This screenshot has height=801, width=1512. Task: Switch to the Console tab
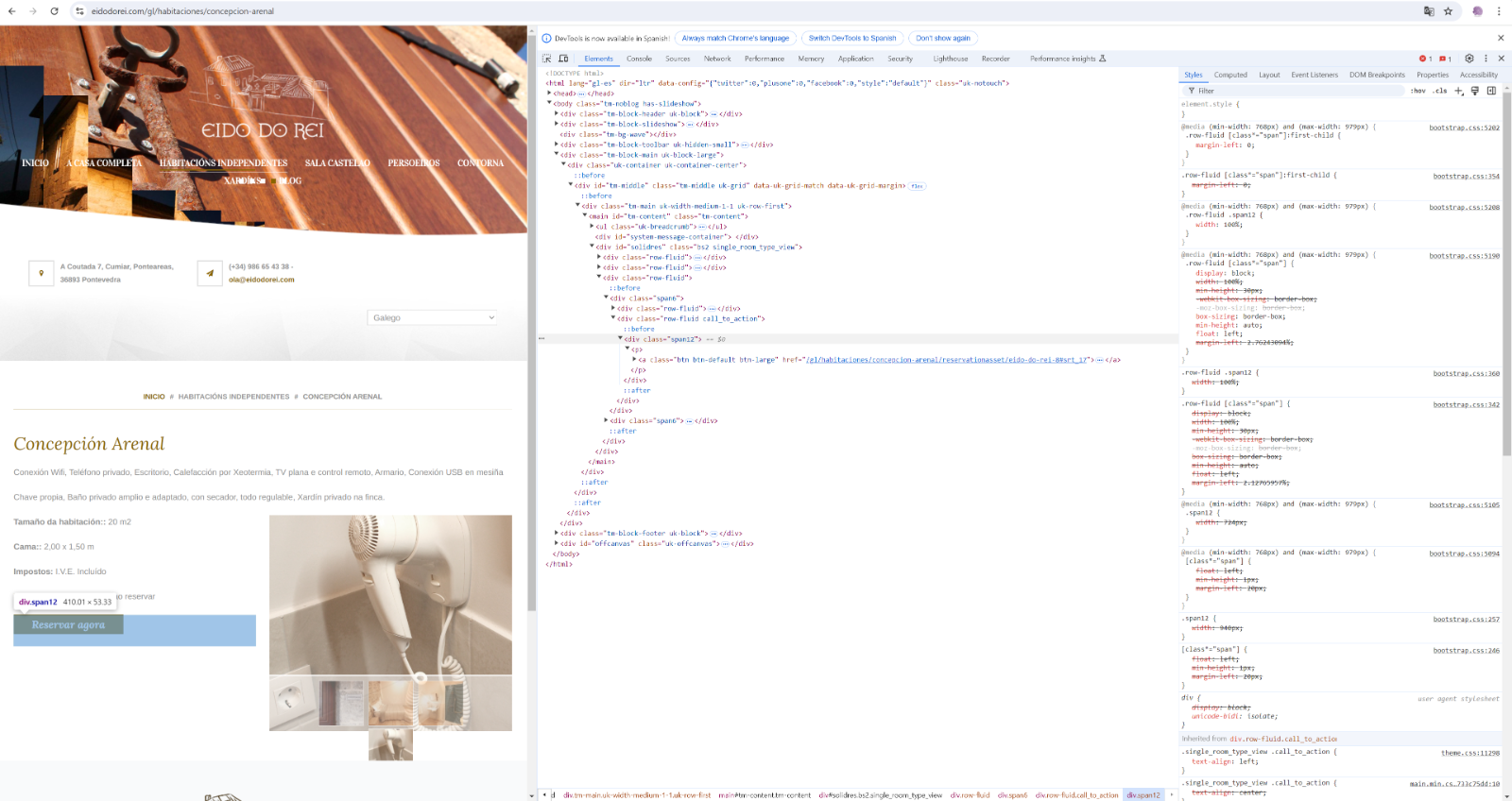pyautogui.click(x=639, y=59)
